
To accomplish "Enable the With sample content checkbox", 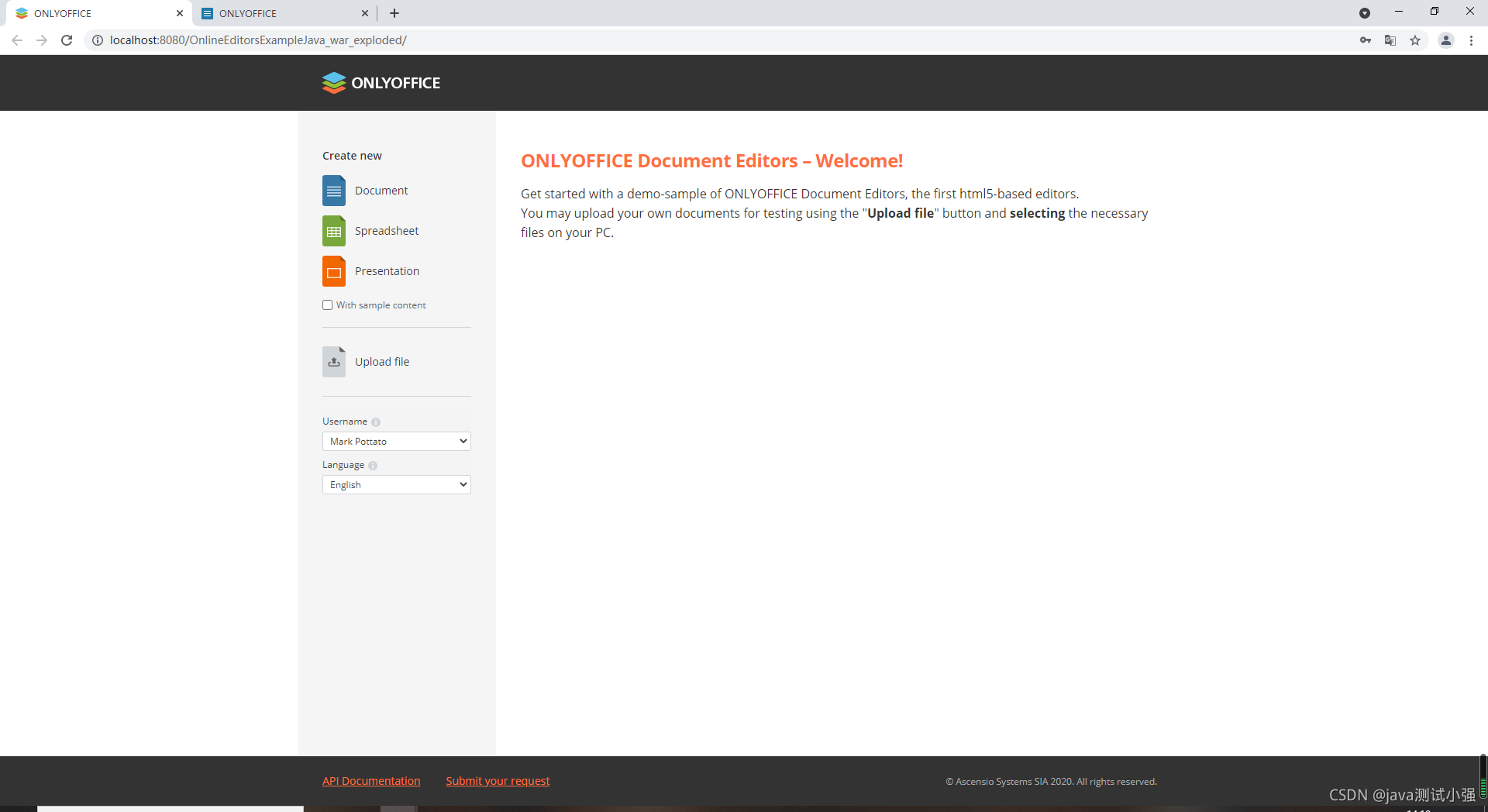I will pos(328,305).
